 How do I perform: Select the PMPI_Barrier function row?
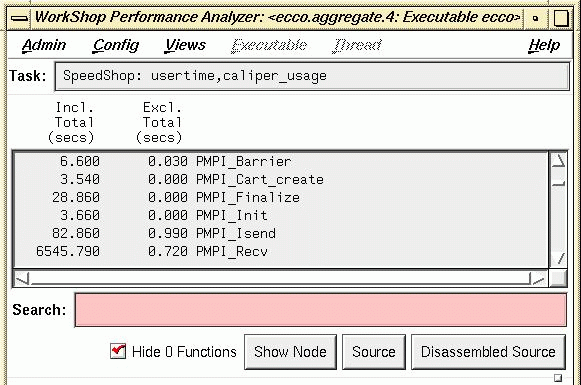[281, 162]
